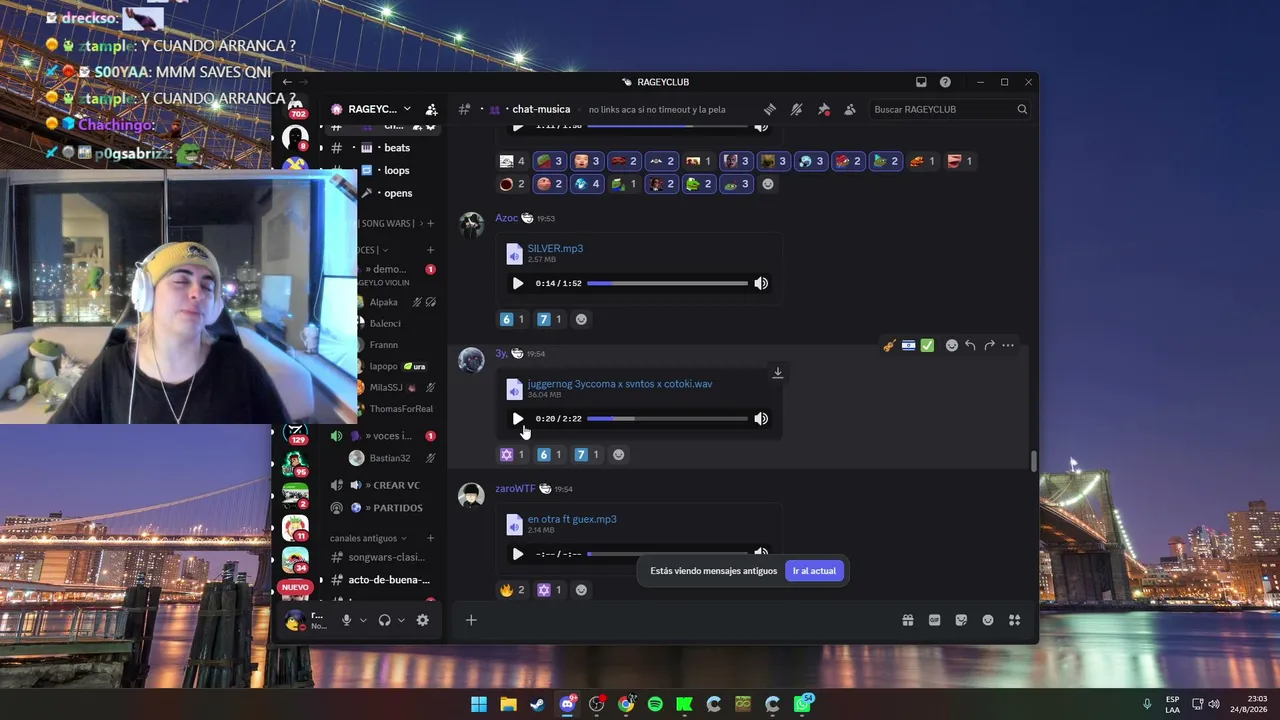Open headphone output options dropdown
Viewport: 1280px width, 720px height.
point(401,620)
